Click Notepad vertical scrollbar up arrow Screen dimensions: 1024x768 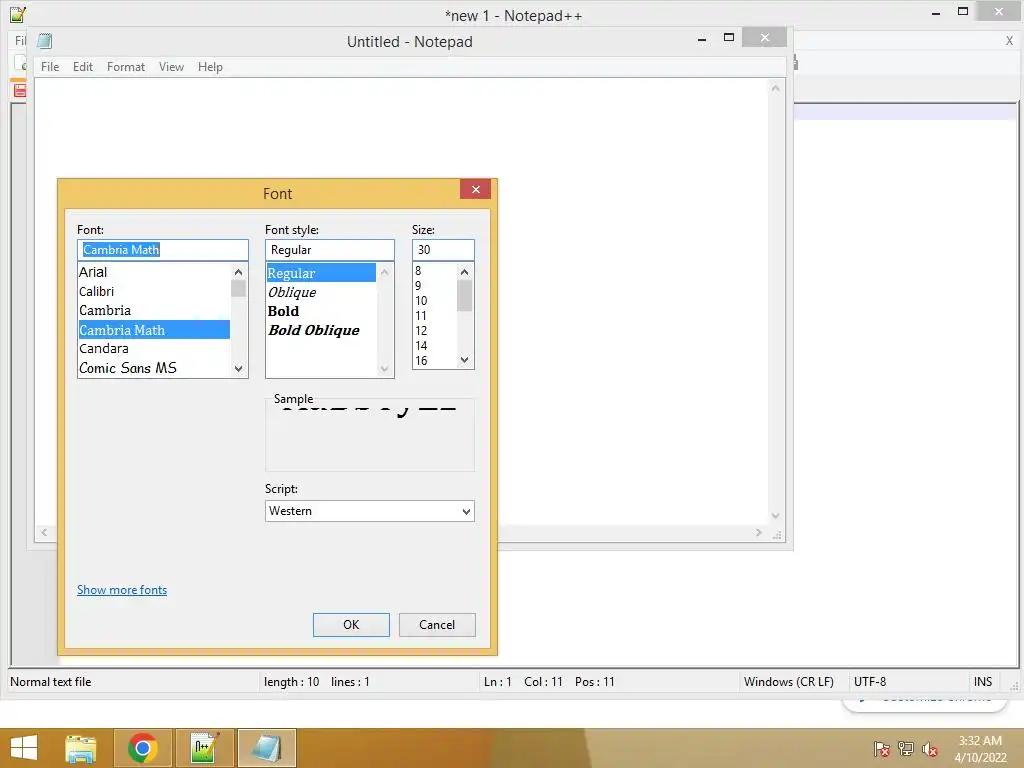(x=775, y=88)
